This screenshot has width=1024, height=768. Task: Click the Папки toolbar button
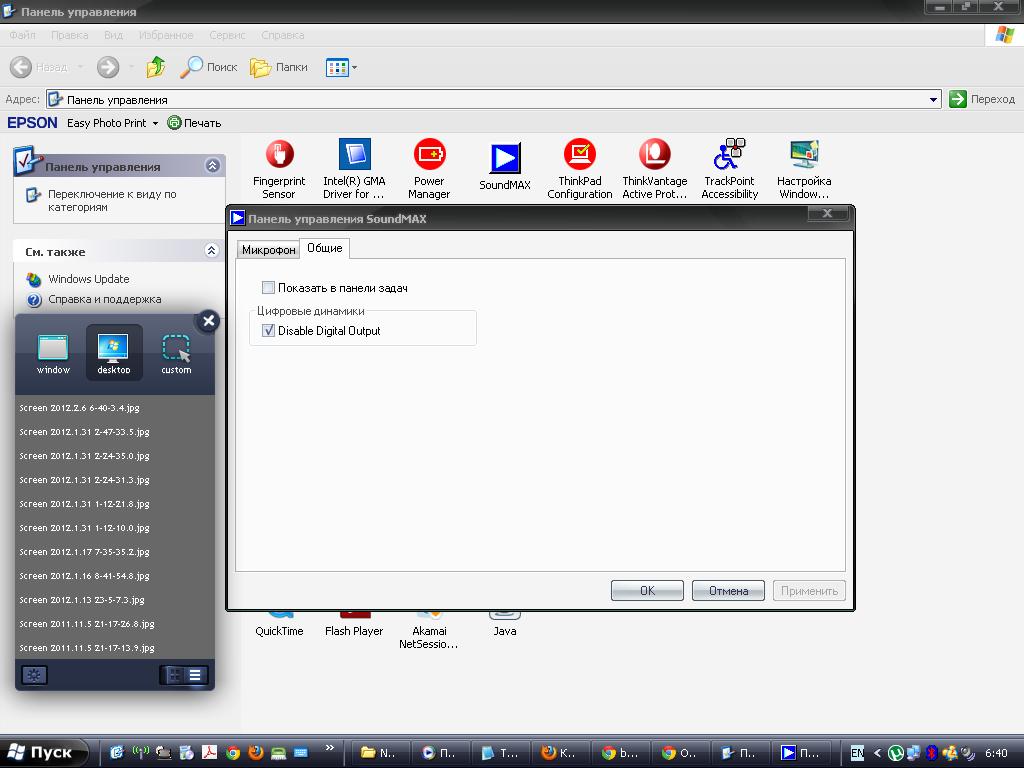tap(279, 67)
